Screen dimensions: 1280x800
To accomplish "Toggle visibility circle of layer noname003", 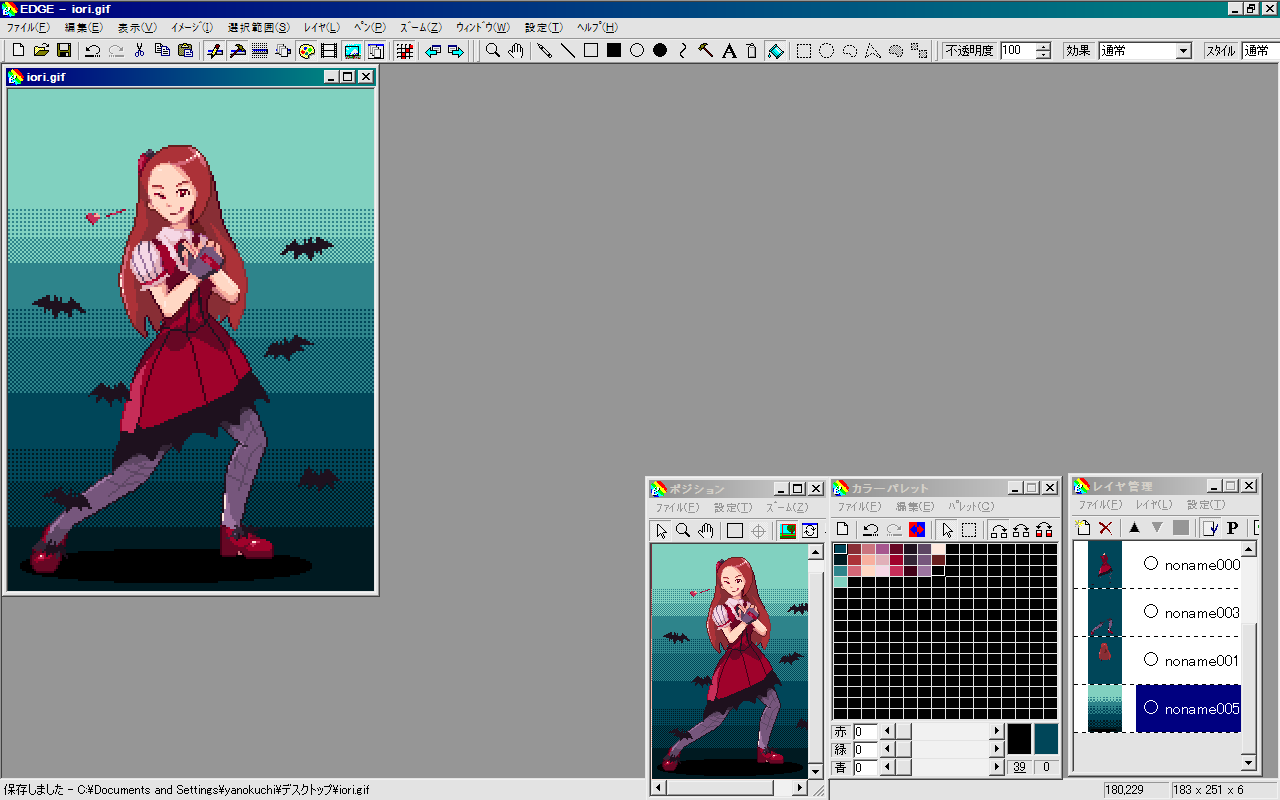I will 1150,612.
